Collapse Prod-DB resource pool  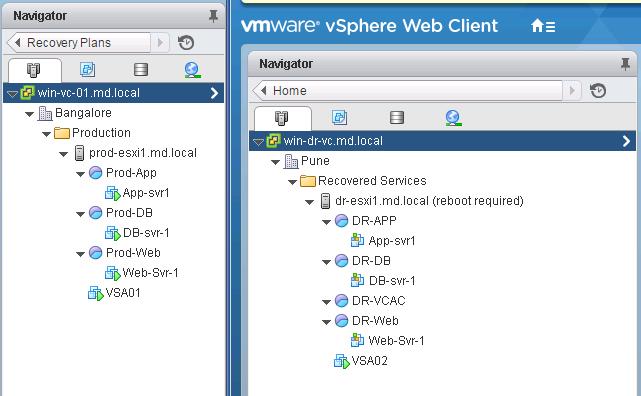(x=81, y=214)
